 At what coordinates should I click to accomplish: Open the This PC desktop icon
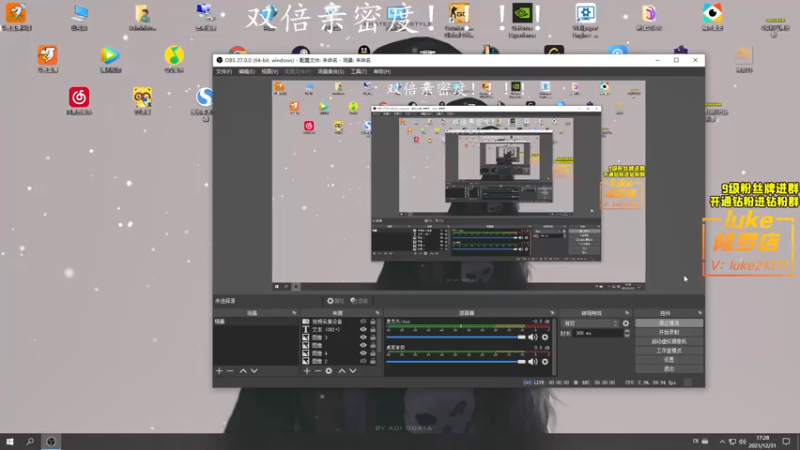pyautogui.click(x=79, y=17)
